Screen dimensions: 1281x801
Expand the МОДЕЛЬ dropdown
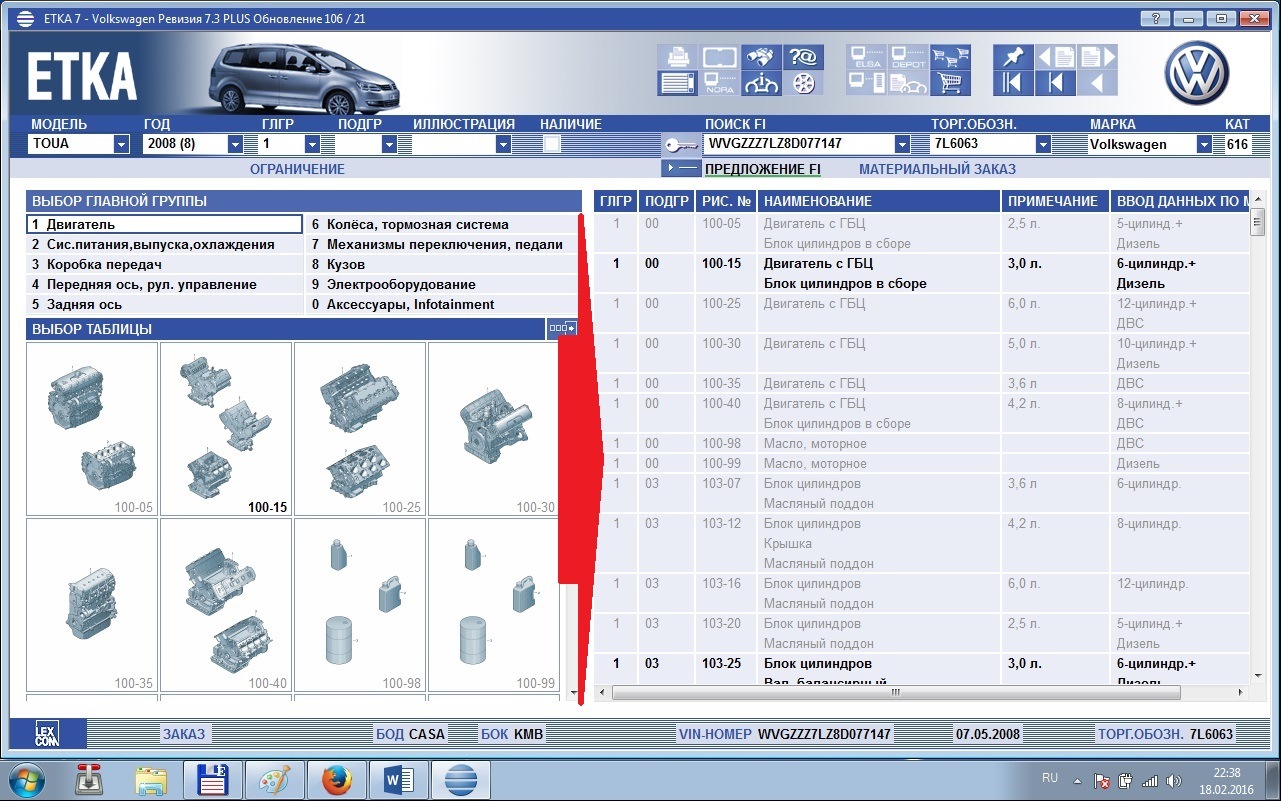(x=121, y=144)
